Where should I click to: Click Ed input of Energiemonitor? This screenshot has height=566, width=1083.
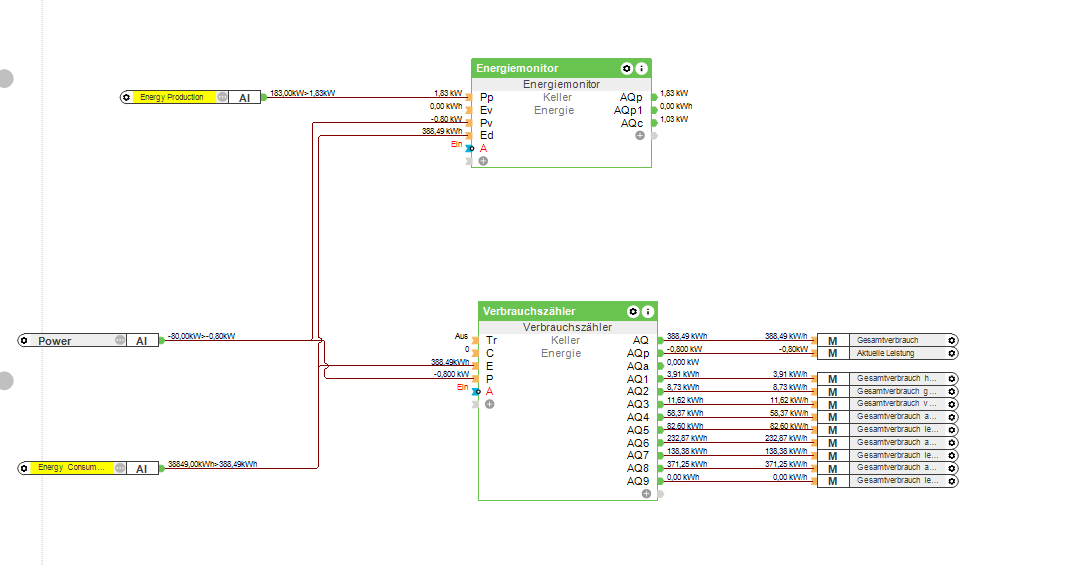[486, 135]
